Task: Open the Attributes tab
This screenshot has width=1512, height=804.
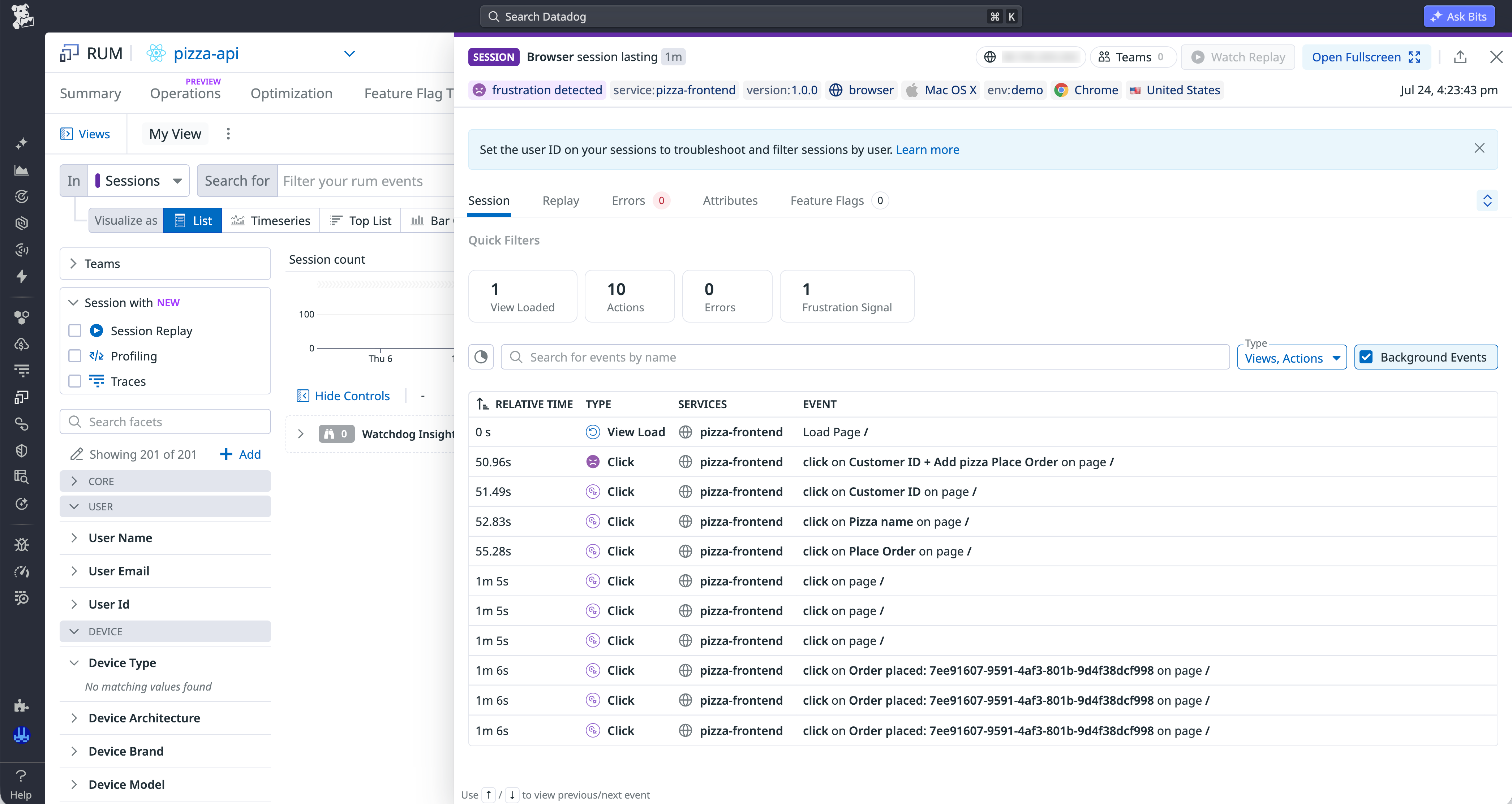Action: [730, 200]
